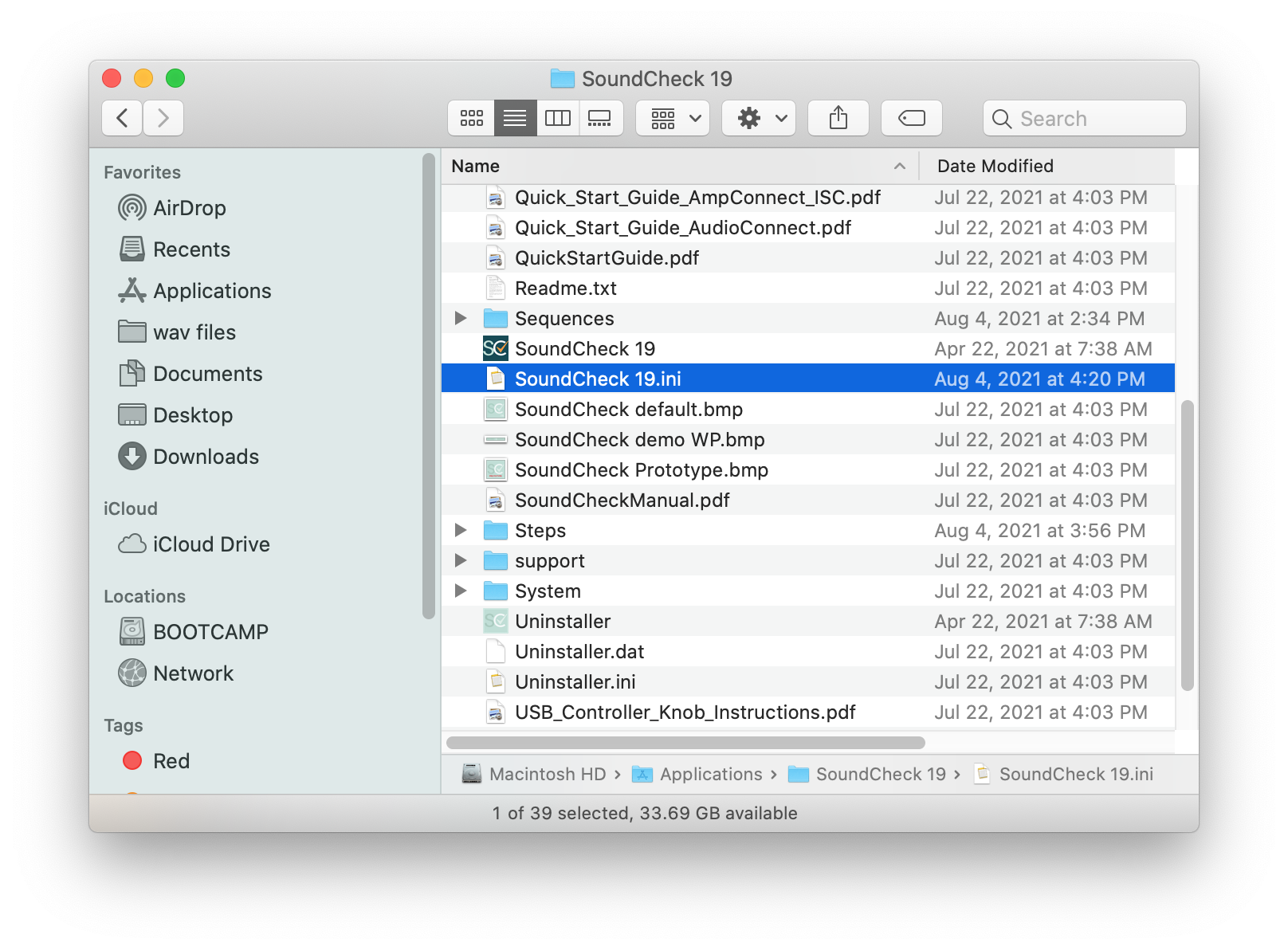Select SoundCheck Prototype.bmp file icon

tap(496, 469)
